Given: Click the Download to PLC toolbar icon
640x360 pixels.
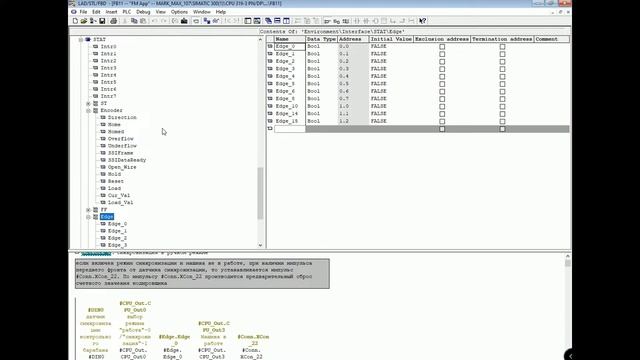Looking at the screenshot, I should click(184, 21).
